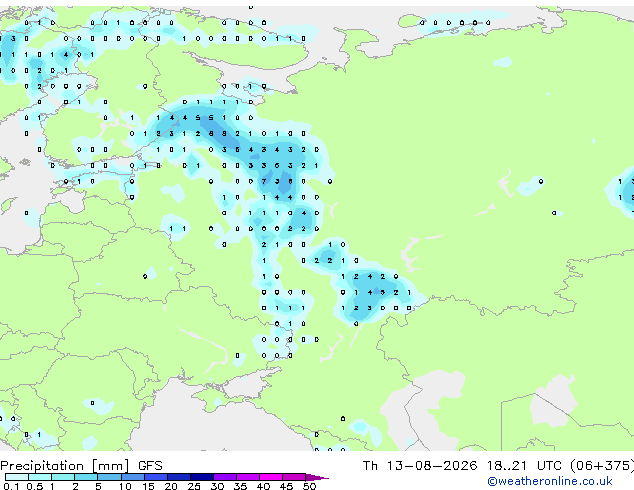This screenshot has height=490, width=634.
Task: Click the 10–15 mm legend swatch
Action: [x=133, y=477]
